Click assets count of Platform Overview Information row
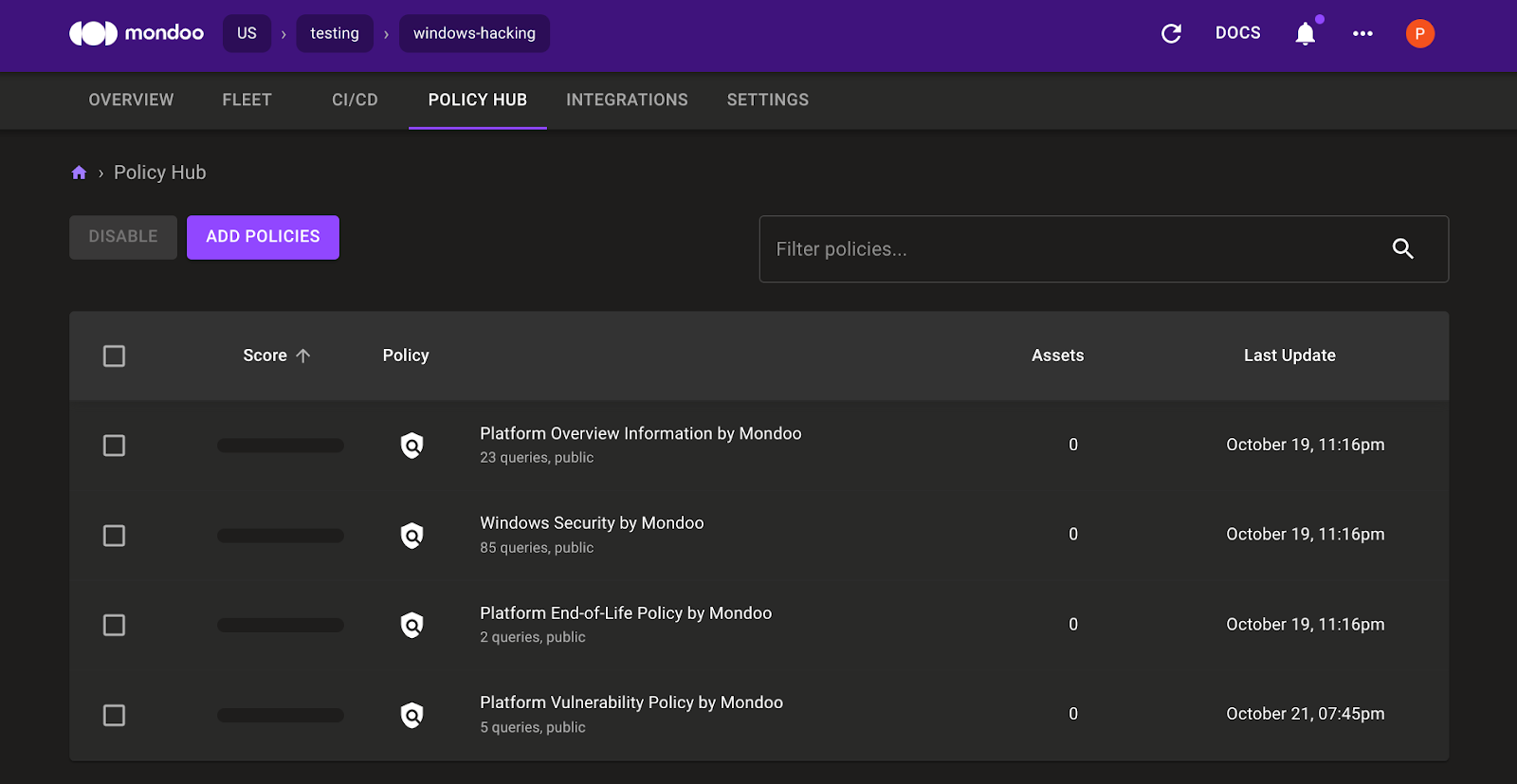This screenshot has width=1517, height=784. coord(1073,445)
